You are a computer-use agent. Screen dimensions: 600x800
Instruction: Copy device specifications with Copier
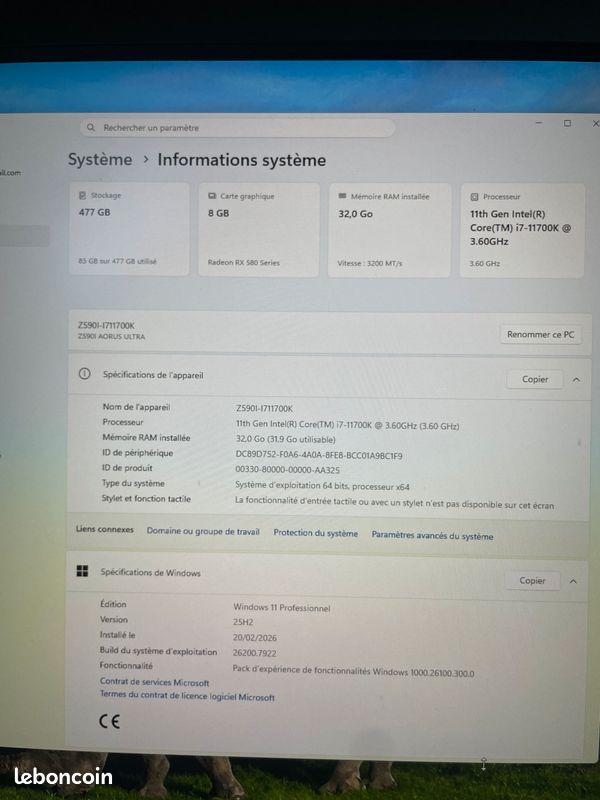pos(535,379)
